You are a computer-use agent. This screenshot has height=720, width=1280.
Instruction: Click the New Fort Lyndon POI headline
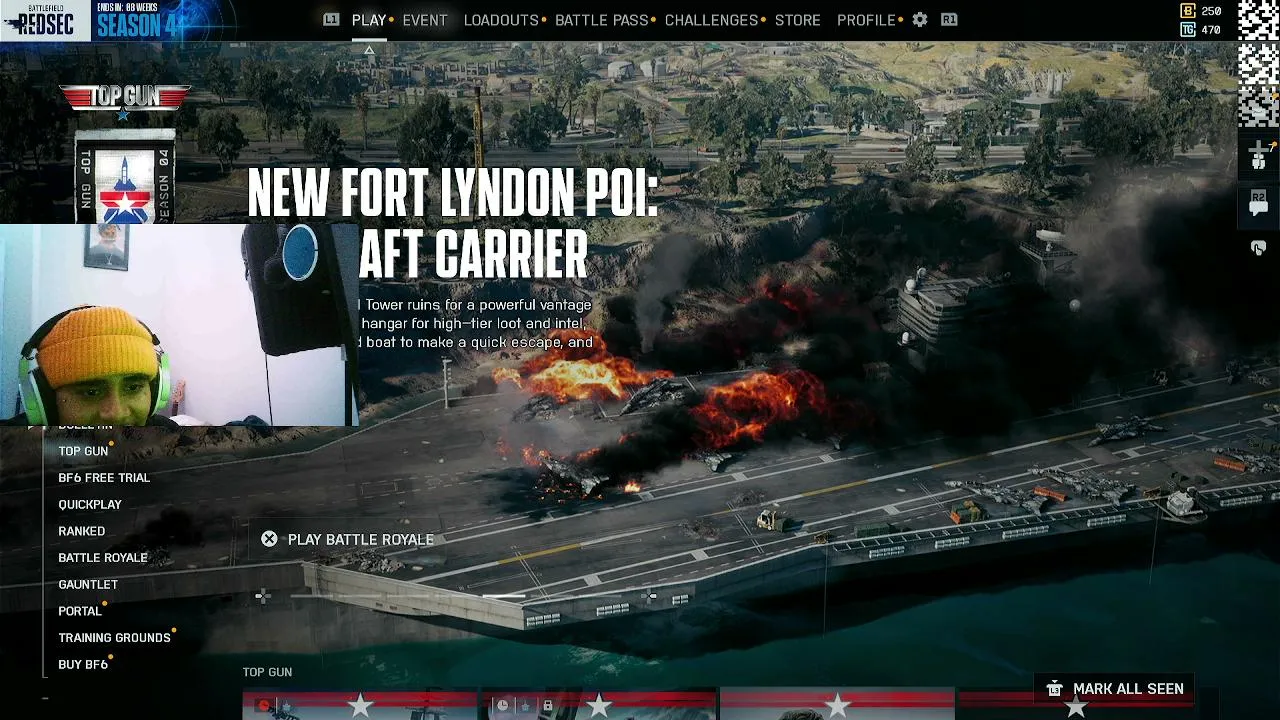tap(452, 223)
